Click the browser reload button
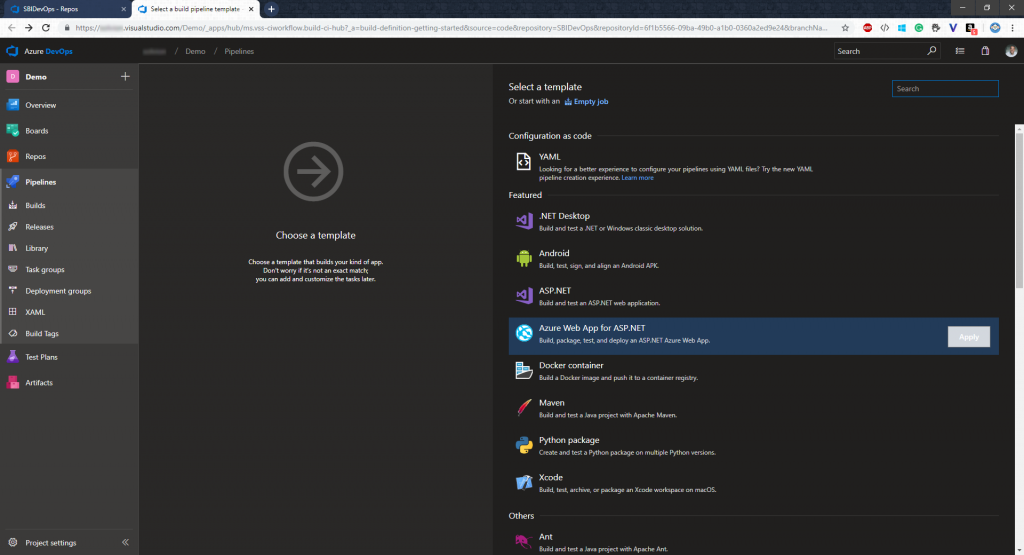Image resolution: width=1024 pixels, height=555 pixels. tap(46, 27)
